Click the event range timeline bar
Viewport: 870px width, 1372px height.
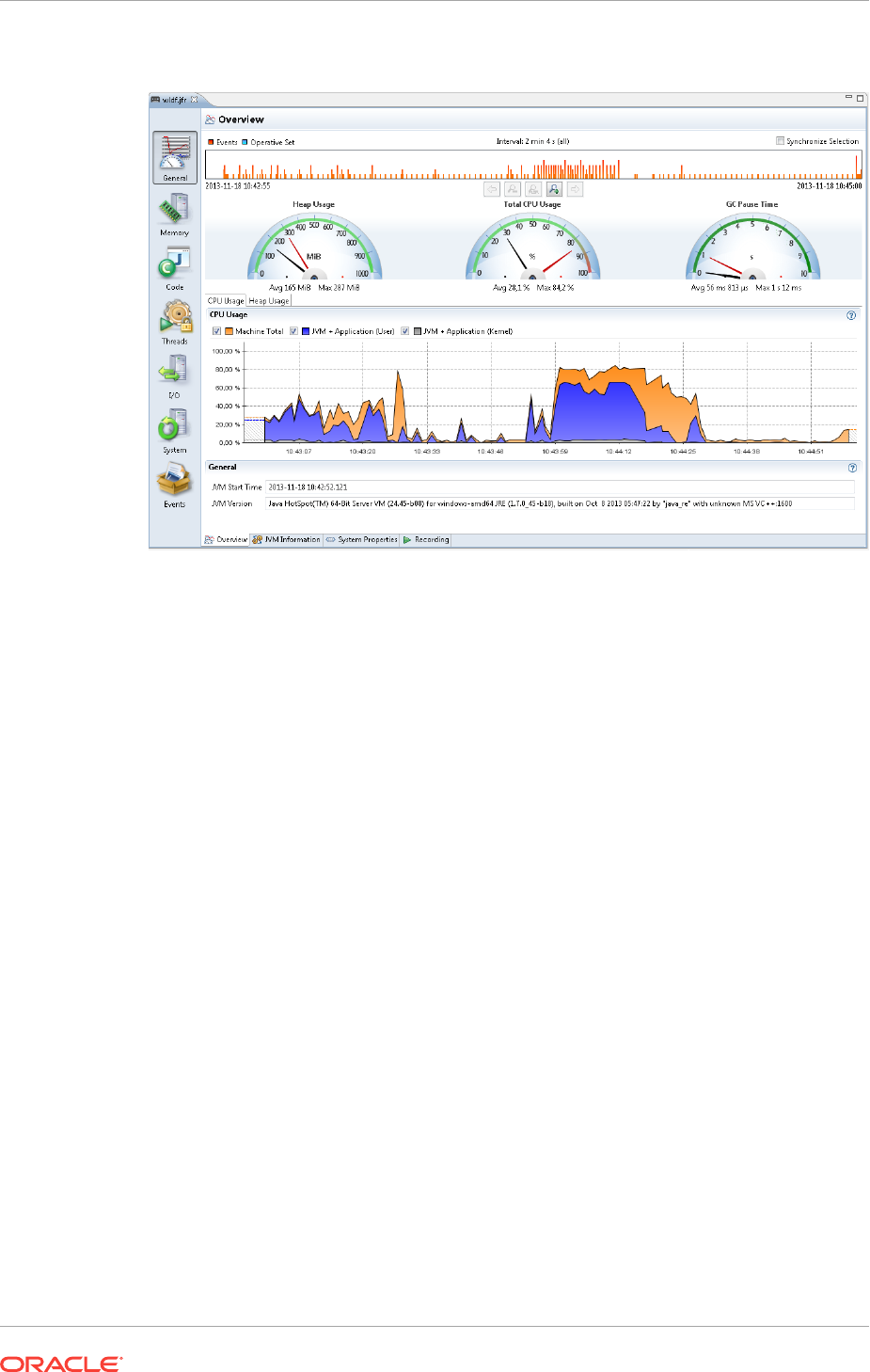tap(533, 165)
